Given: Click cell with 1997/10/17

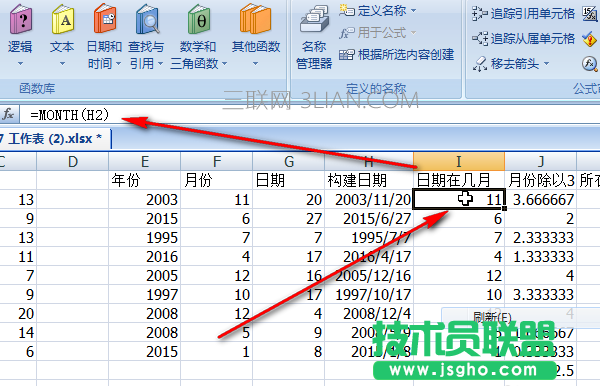Looking at the screenshot, I should pos(369,295).
